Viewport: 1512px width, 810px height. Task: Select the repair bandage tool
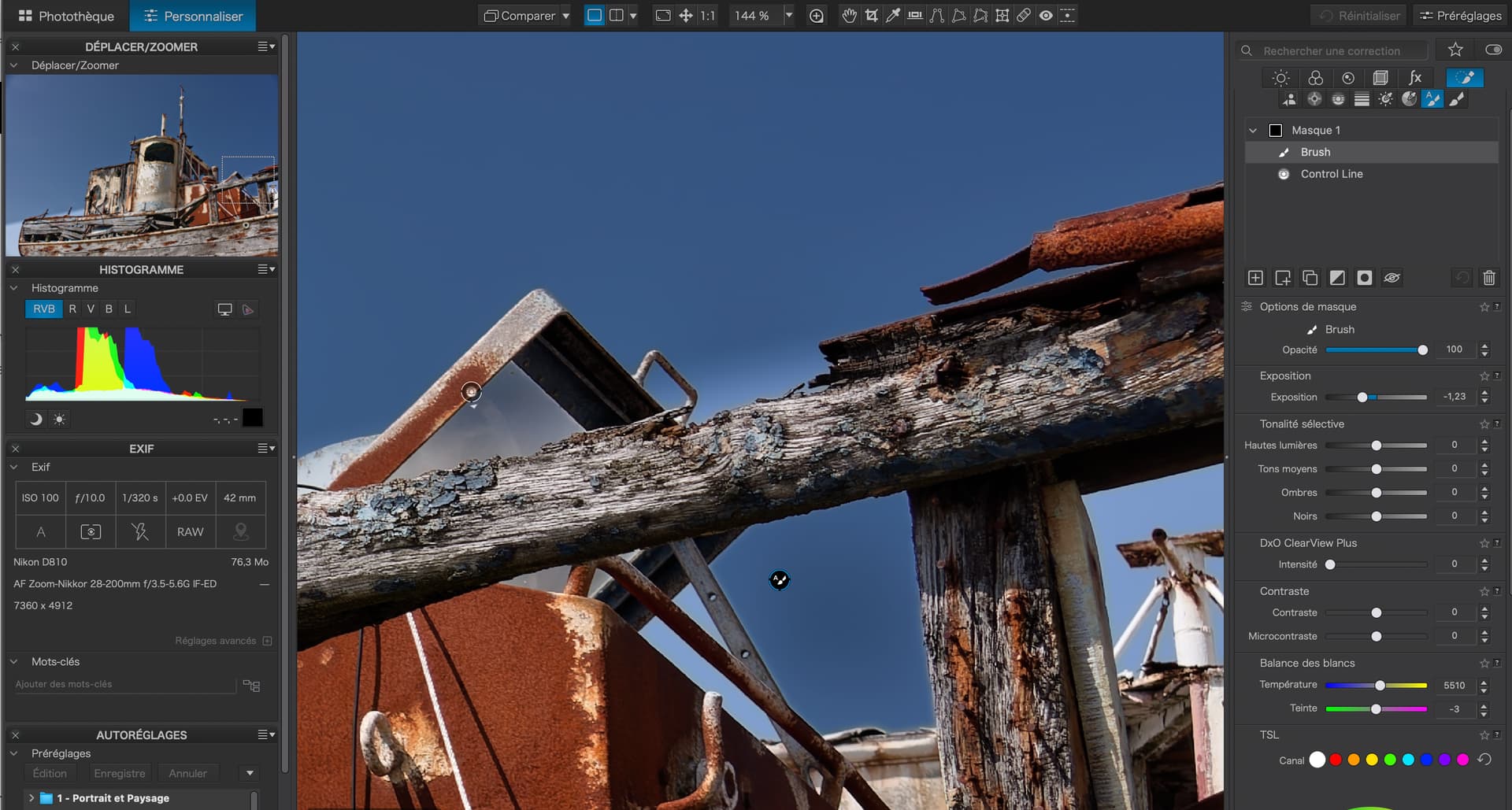click(x=1024, y=16)
